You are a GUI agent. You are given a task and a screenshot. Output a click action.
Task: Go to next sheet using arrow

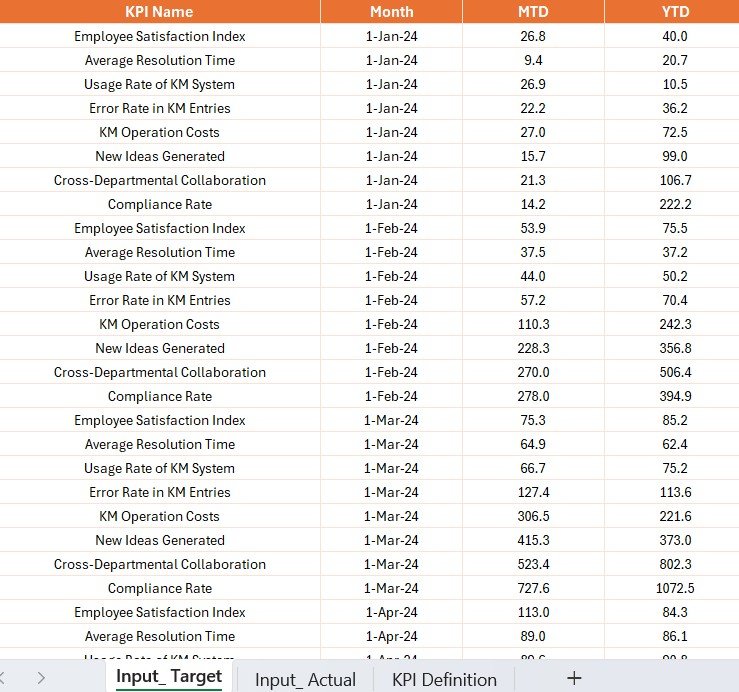(x=41, y=678)
